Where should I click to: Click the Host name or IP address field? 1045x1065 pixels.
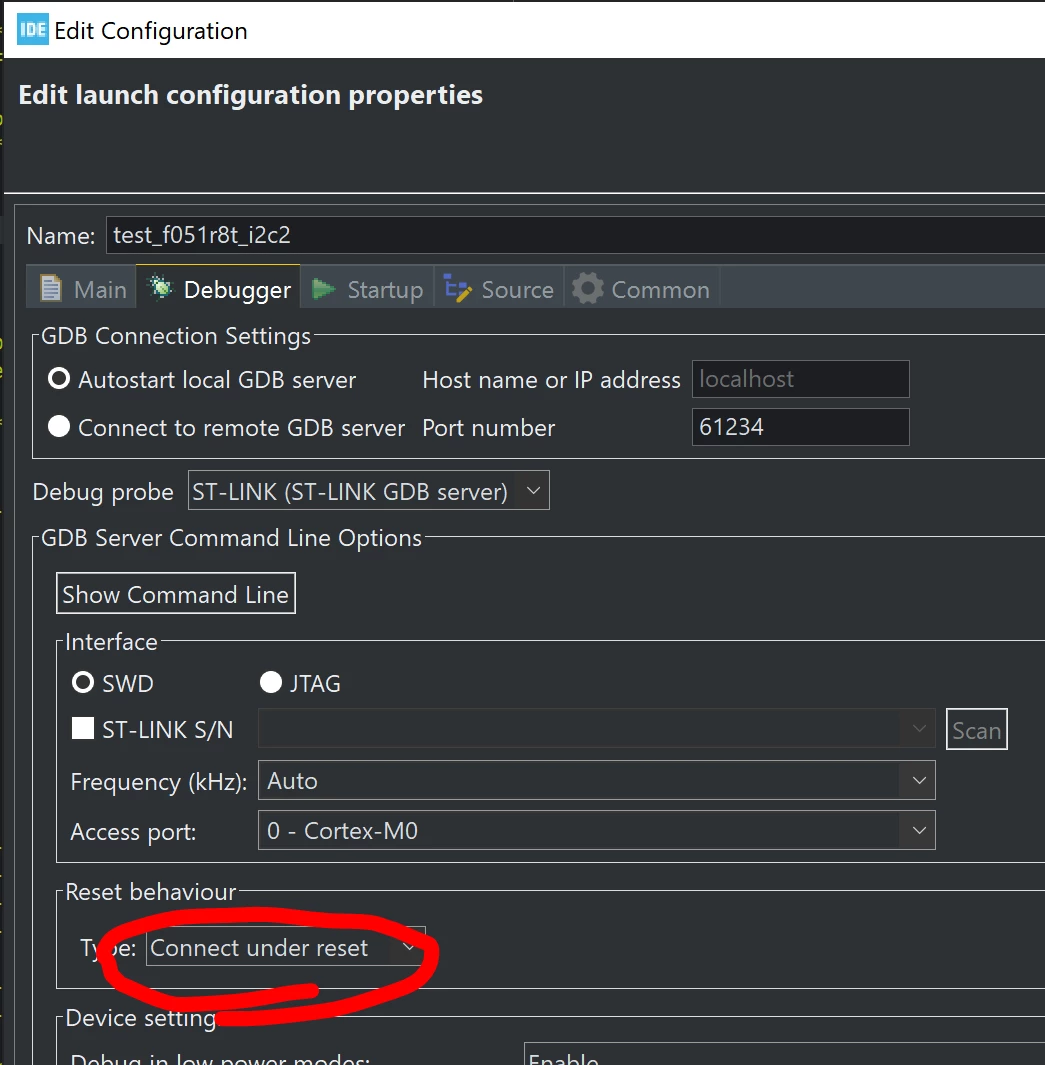pos(801,379)
